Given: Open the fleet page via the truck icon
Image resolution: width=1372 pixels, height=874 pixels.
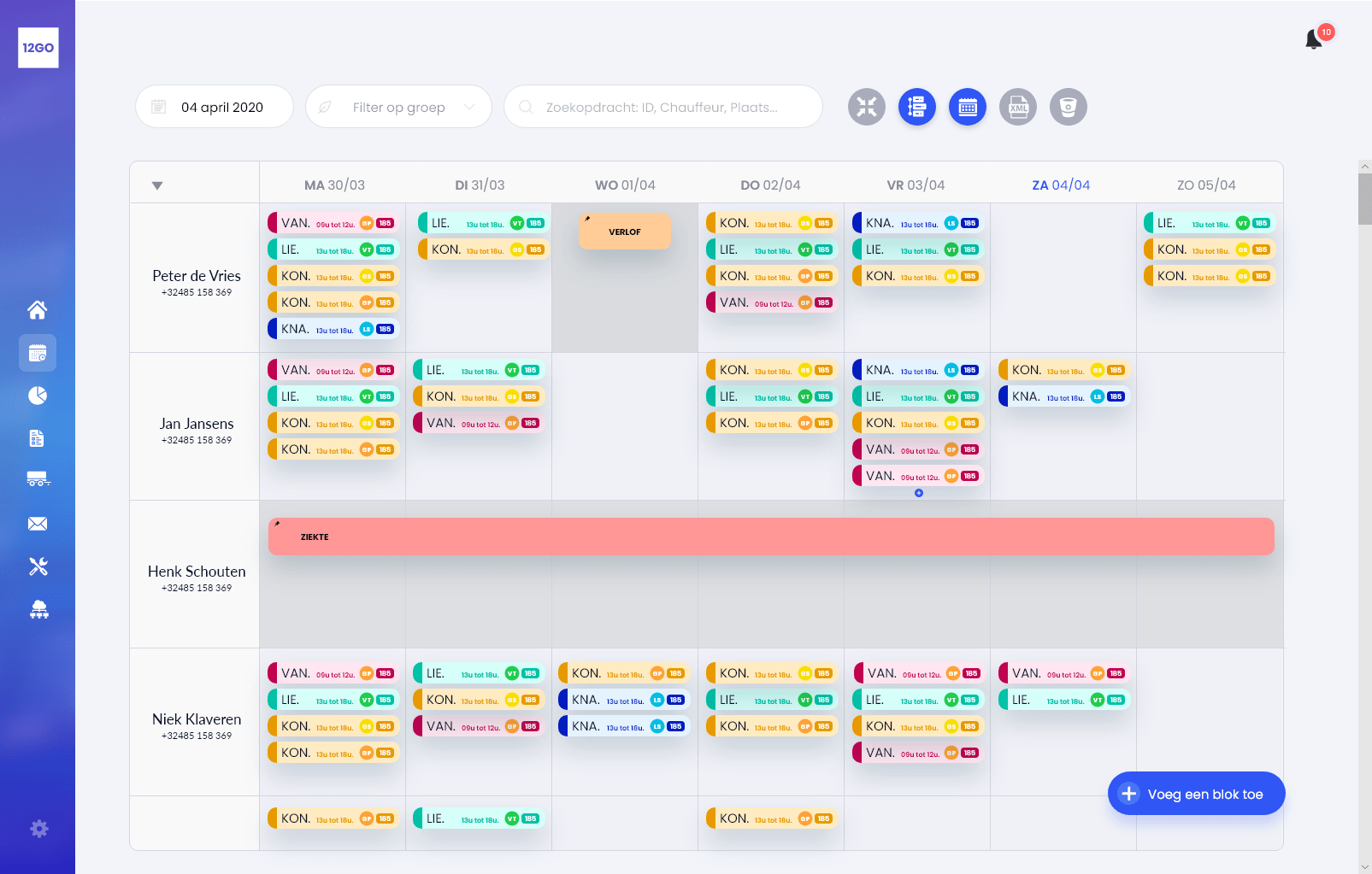Looking at the screenshot, I should pos(38,479).
